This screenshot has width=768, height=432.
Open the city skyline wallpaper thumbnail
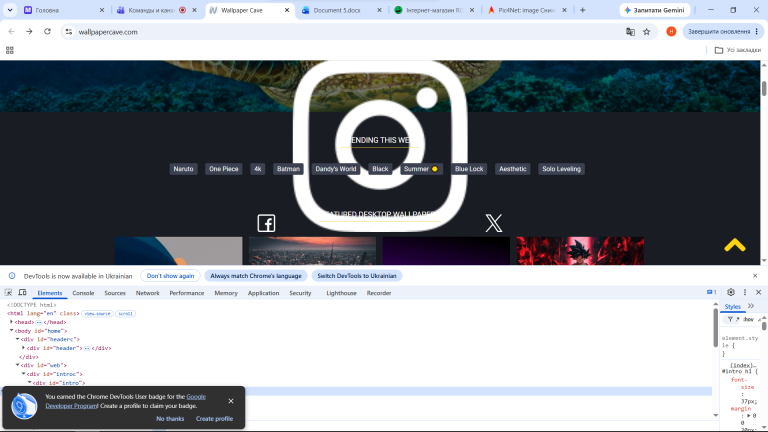coord(312,251)
